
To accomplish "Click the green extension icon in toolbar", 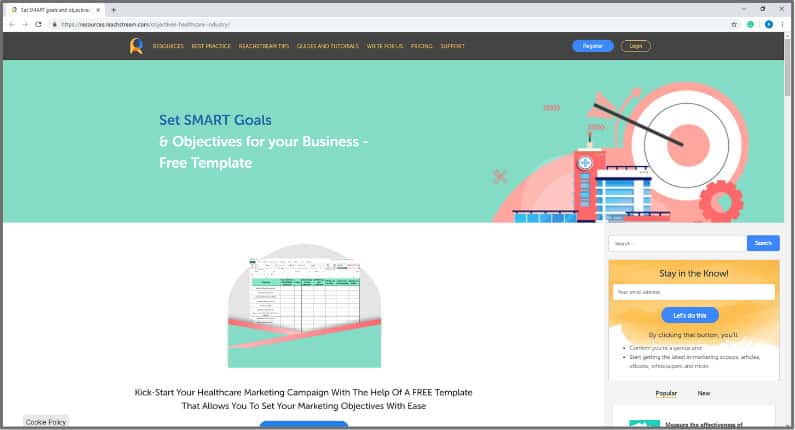I will pyautogui.click(x=750, y=23).
